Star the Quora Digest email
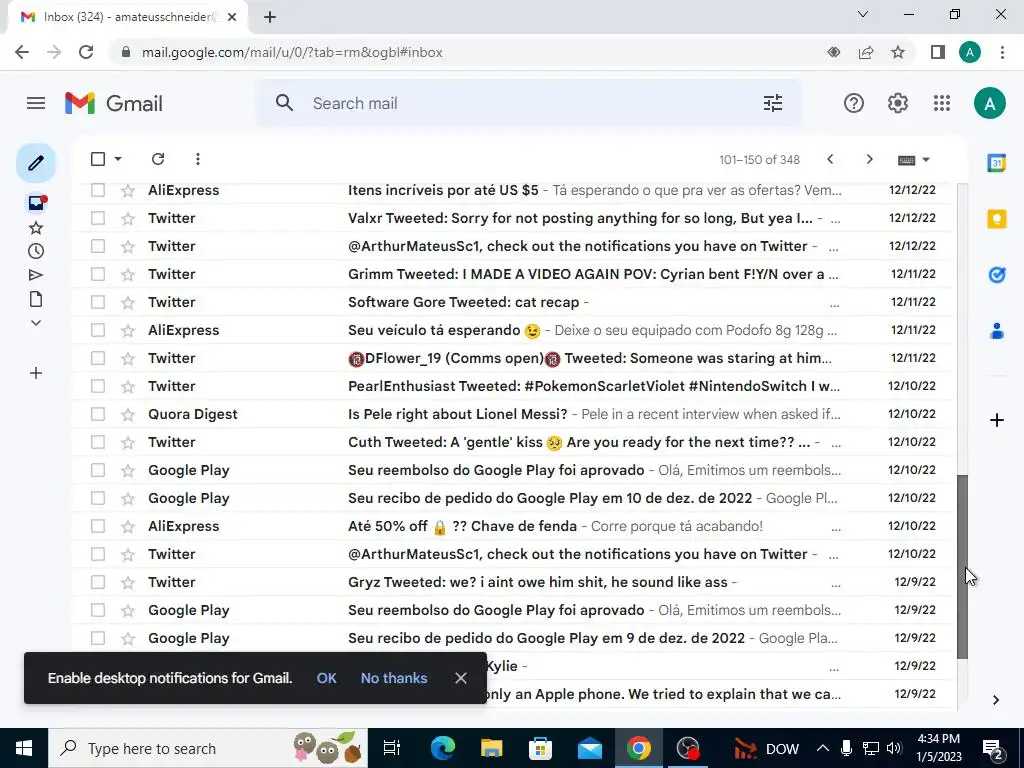The width and height of the screenshot is (1024, 768). (128, 415)
